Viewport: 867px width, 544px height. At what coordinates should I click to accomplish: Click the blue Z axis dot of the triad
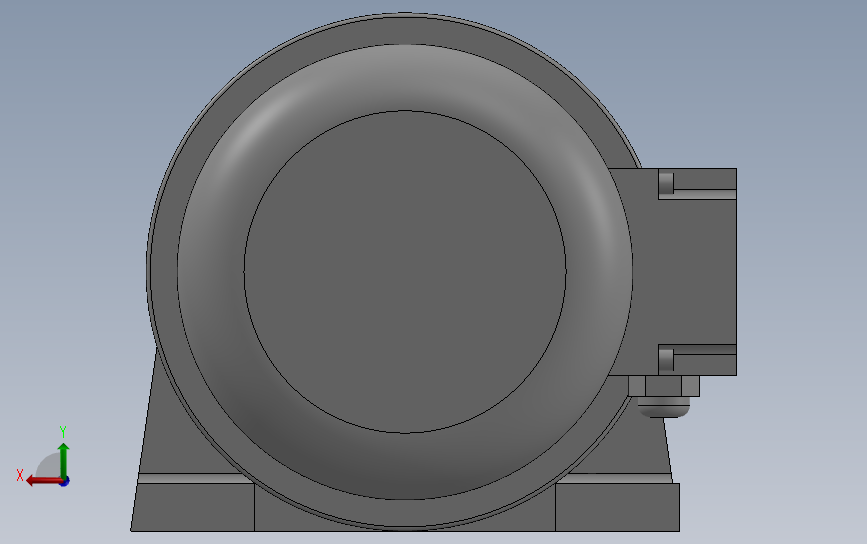[65, 482]
